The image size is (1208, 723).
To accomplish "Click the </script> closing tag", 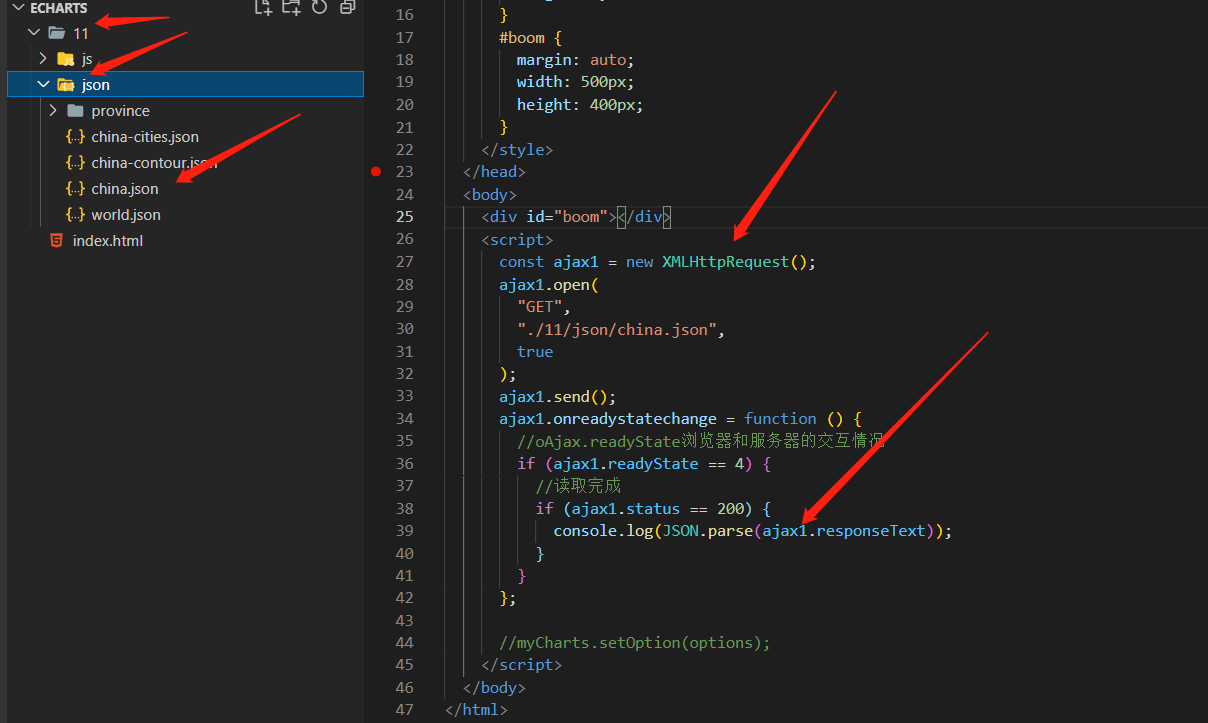I will (521, 665).
